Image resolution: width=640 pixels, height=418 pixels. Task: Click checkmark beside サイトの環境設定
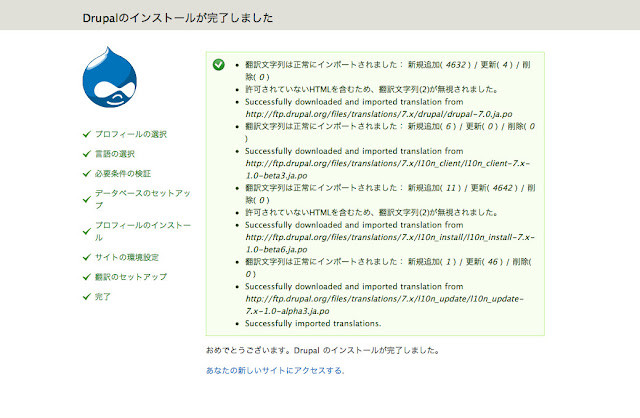click(x=87, y=257)
